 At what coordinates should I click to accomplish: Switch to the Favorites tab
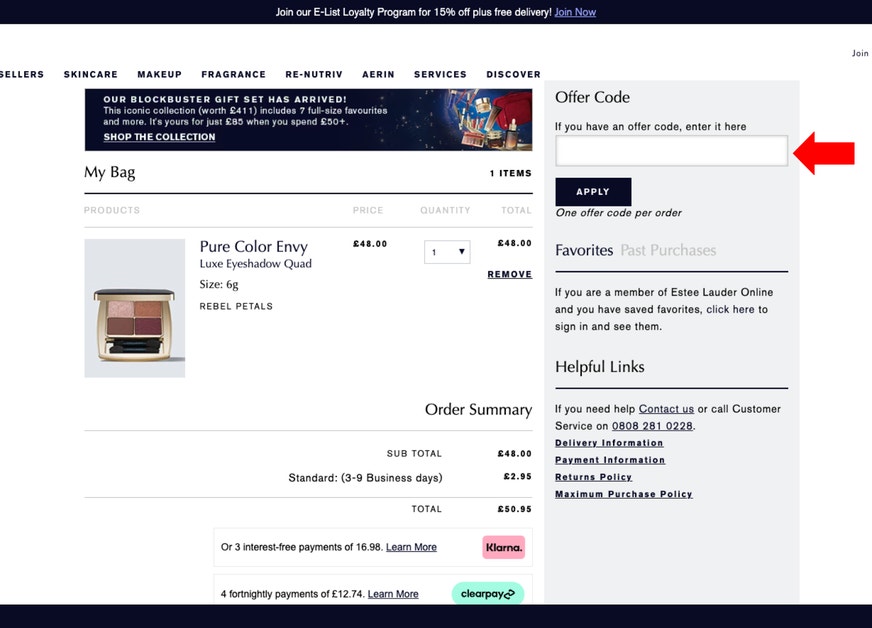[x=584, y=250]
